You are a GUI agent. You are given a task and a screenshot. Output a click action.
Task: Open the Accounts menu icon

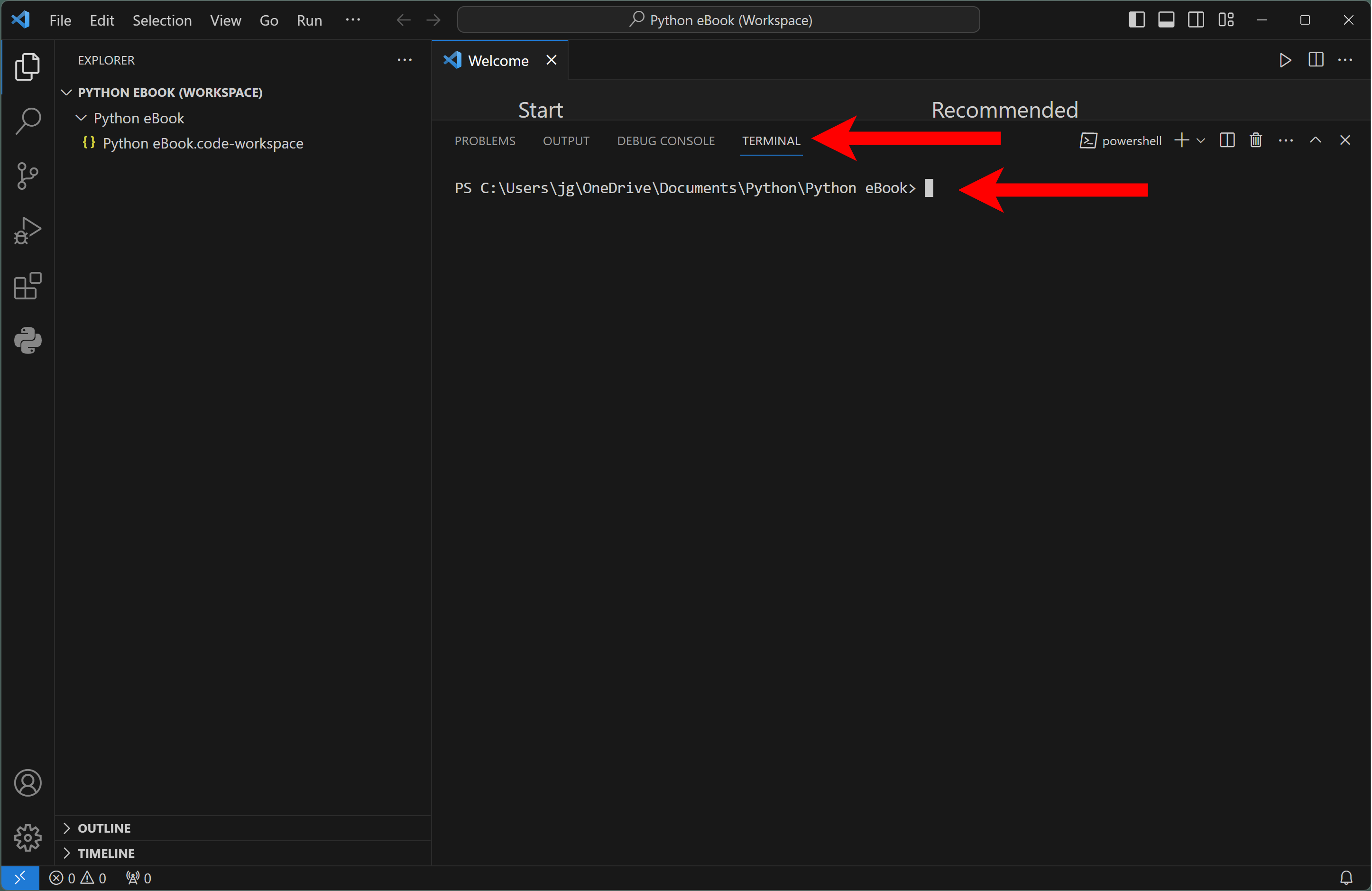tap(27, 782)
